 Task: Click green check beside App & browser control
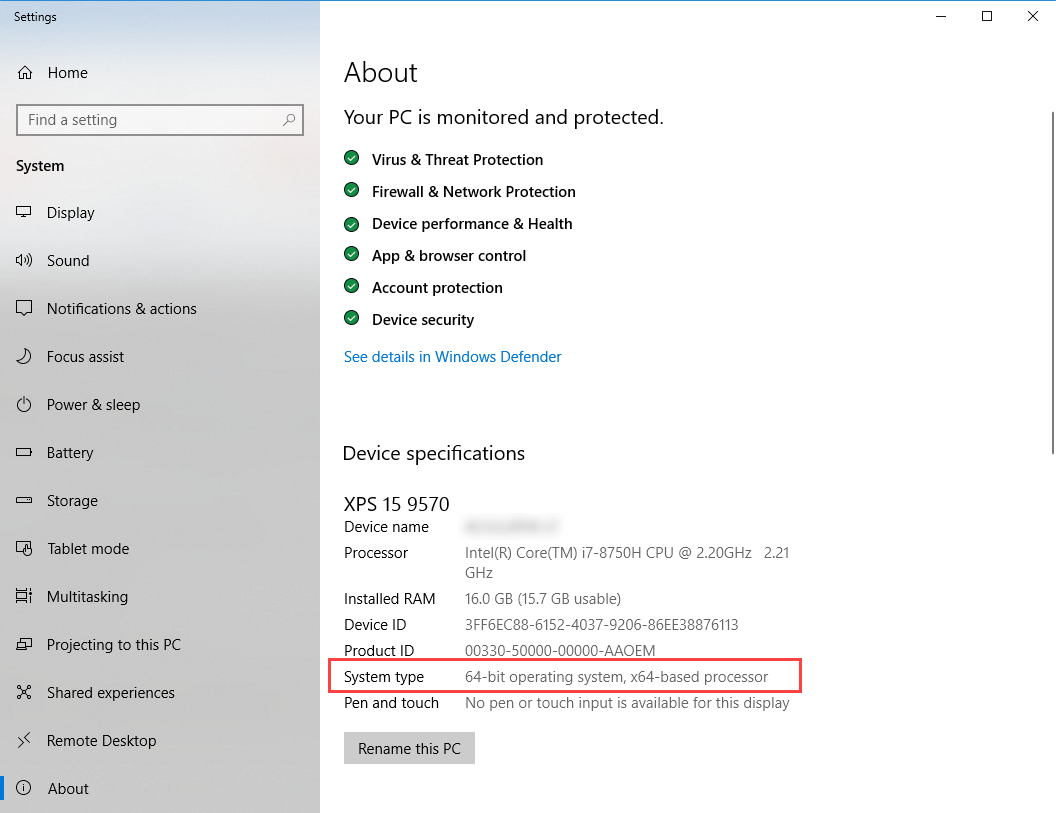coord(352,255)
